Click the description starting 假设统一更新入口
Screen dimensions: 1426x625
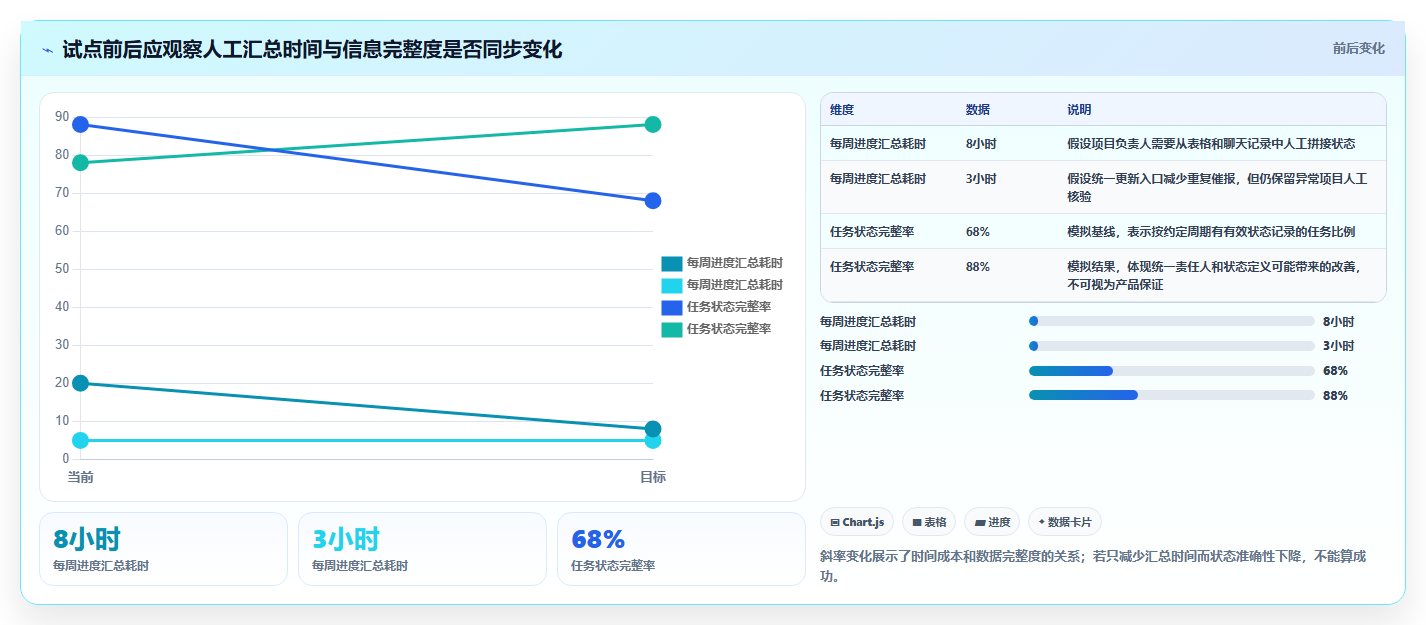point(1217,187)
